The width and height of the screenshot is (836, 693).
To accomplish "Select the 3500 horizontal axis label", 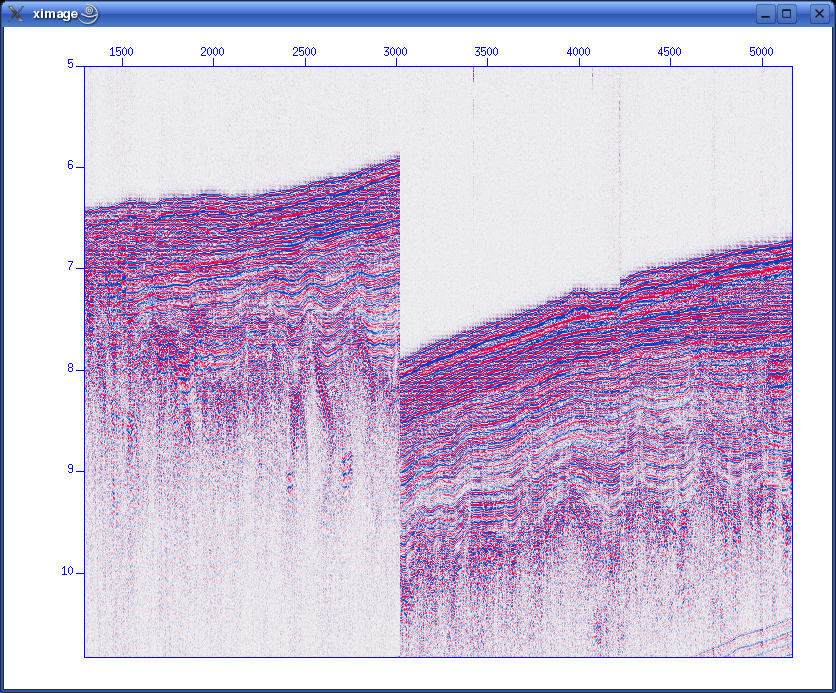I will 486,51.
